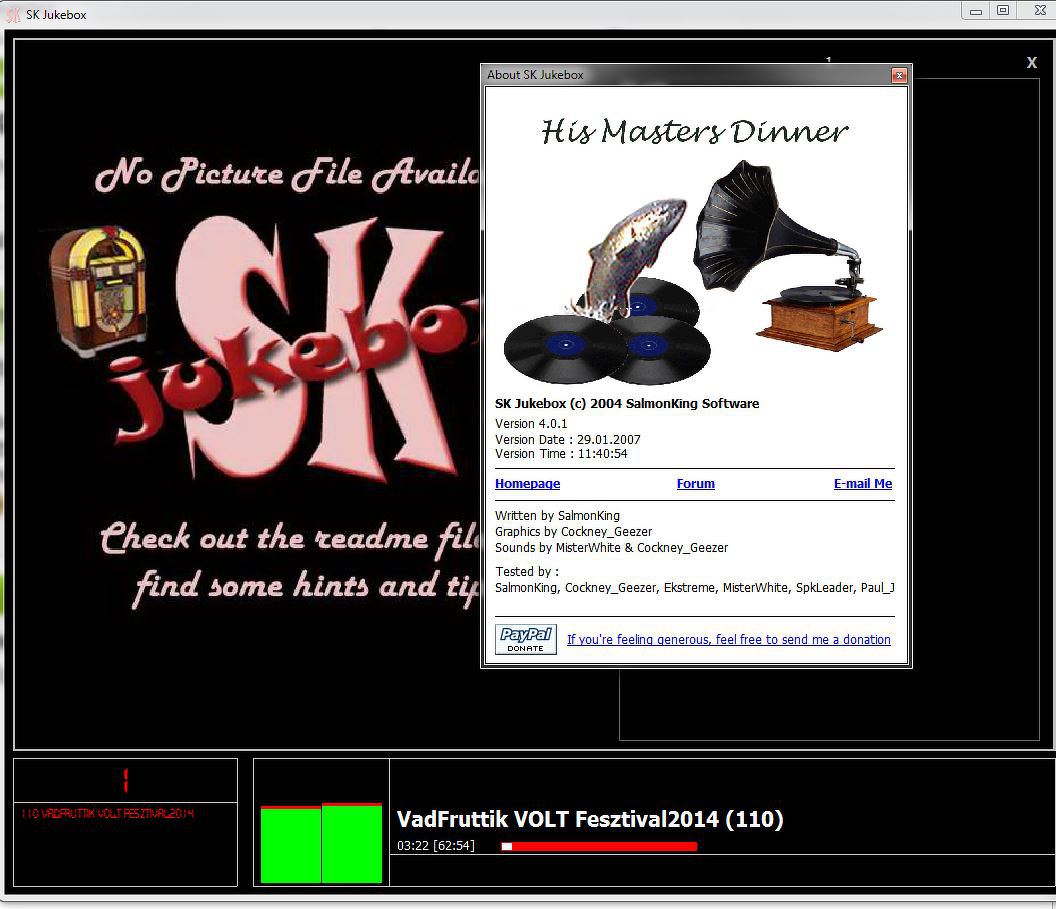Screen dimensions: 1056x909
Task: Click Written by SalmonKing text
Action: [x=557, y=516]
